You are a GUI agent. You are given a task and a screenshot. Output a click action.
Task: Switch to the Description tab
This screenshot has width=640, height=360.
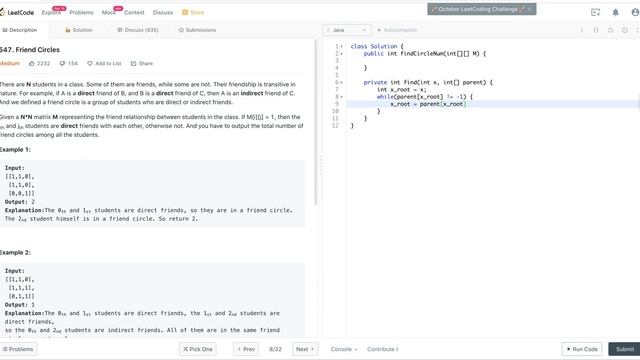pos(20,30)
